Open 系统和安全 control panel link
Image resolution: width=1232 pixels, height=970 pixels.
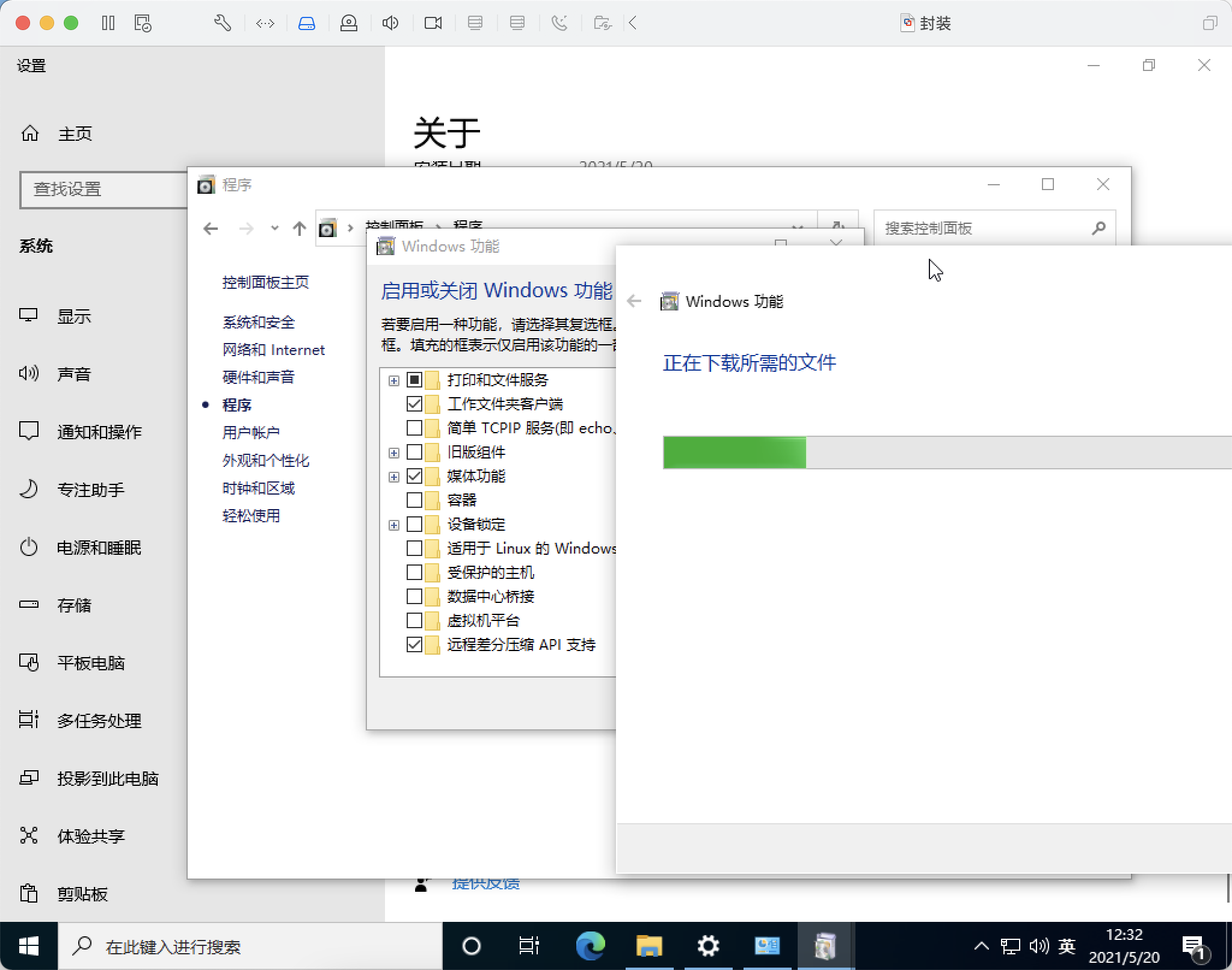pyautogui.click(x=258, y=323)
